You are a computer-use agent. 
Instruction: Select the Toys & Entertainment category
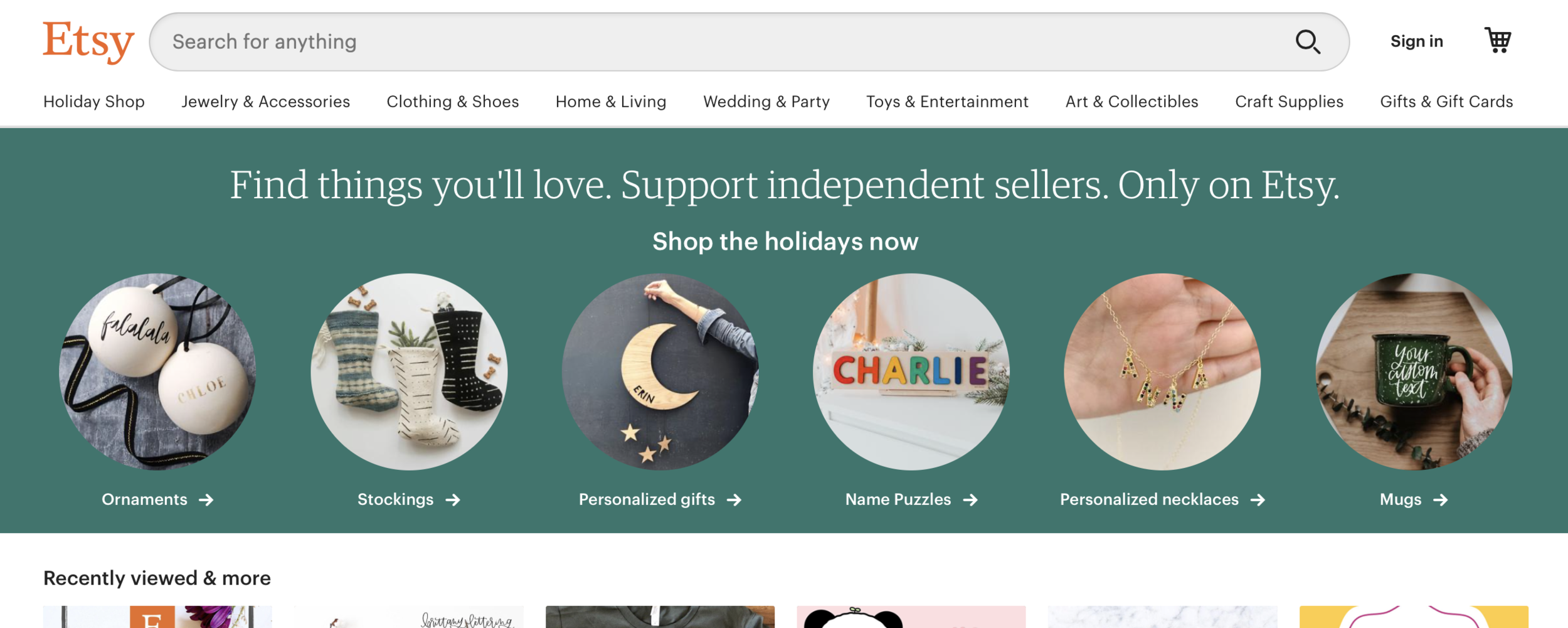point(946,101)
